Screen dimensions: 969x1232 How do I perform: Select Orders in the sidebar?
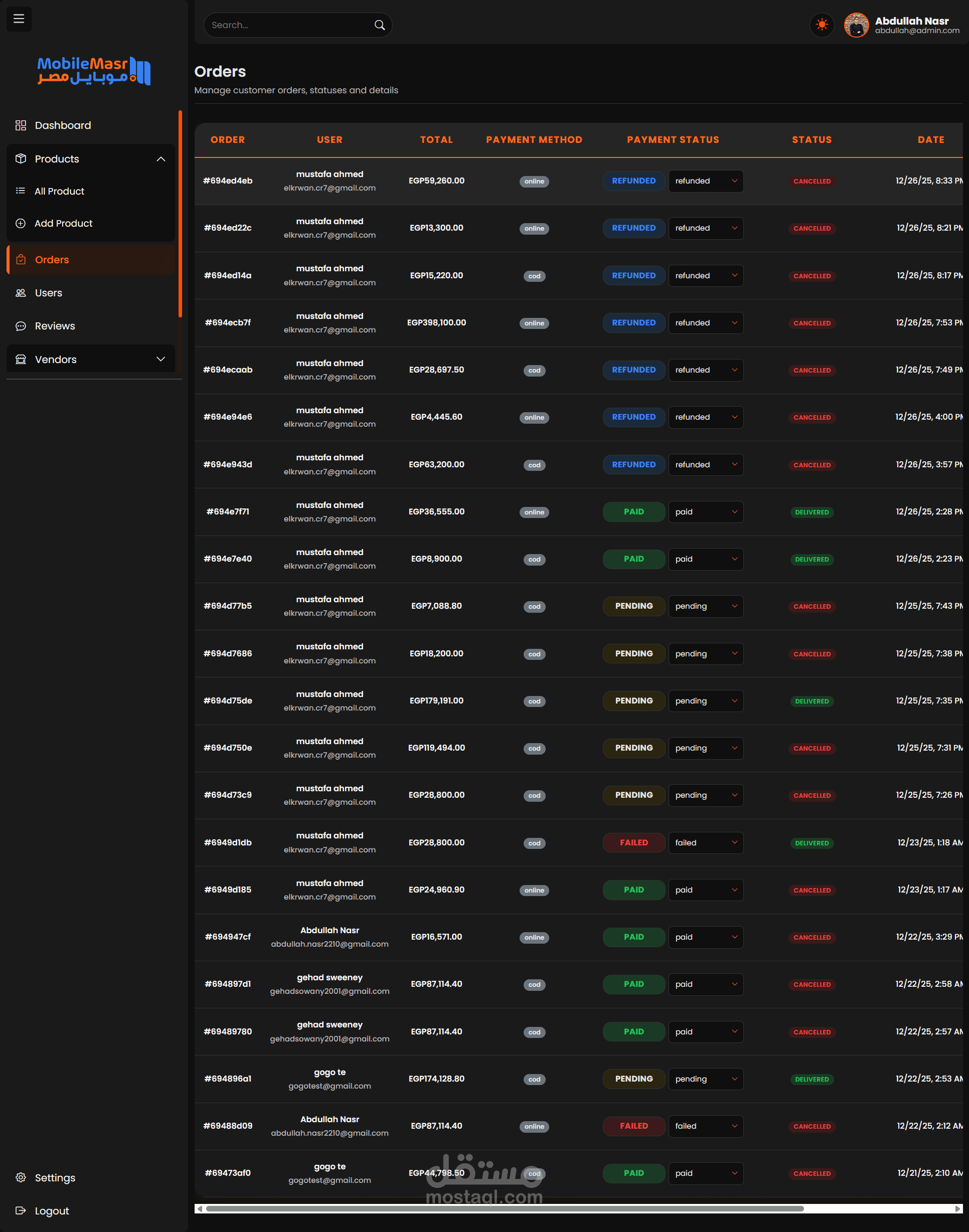click(x=52, y=260)
